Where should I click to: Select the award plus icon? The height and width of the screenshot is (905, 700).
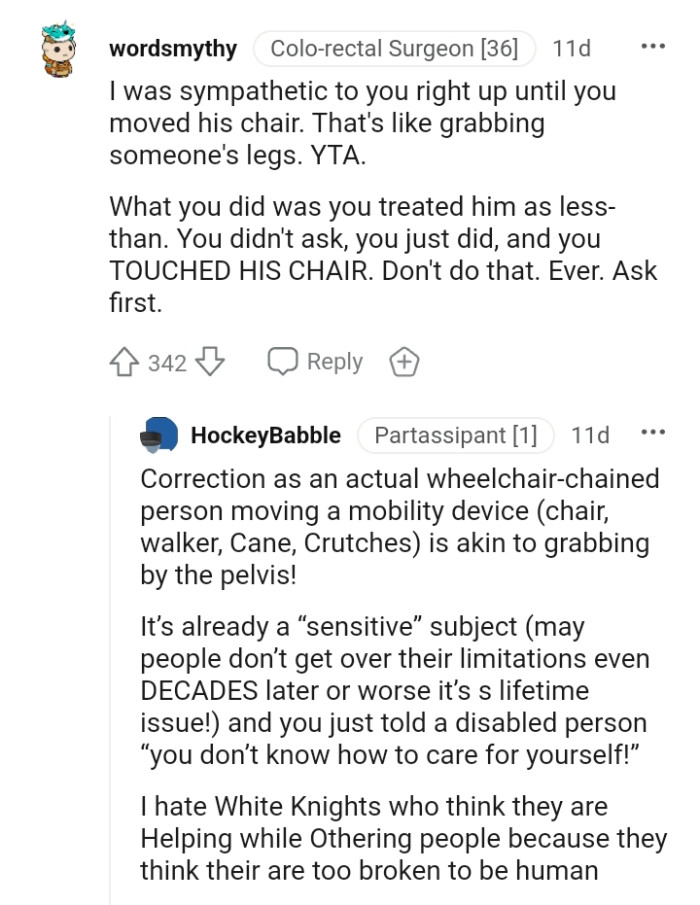[404, 362]
